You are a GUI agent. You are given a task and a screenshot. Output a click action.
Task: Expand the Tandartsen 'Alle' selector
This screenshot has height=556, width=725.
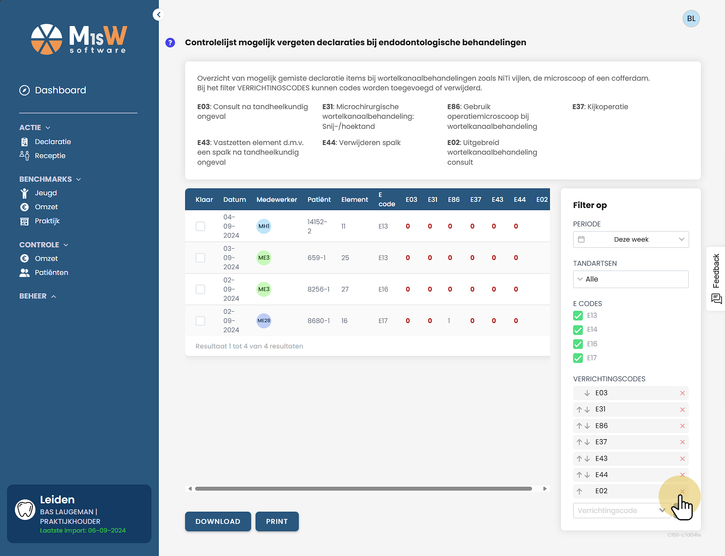(x=631, y=279)
